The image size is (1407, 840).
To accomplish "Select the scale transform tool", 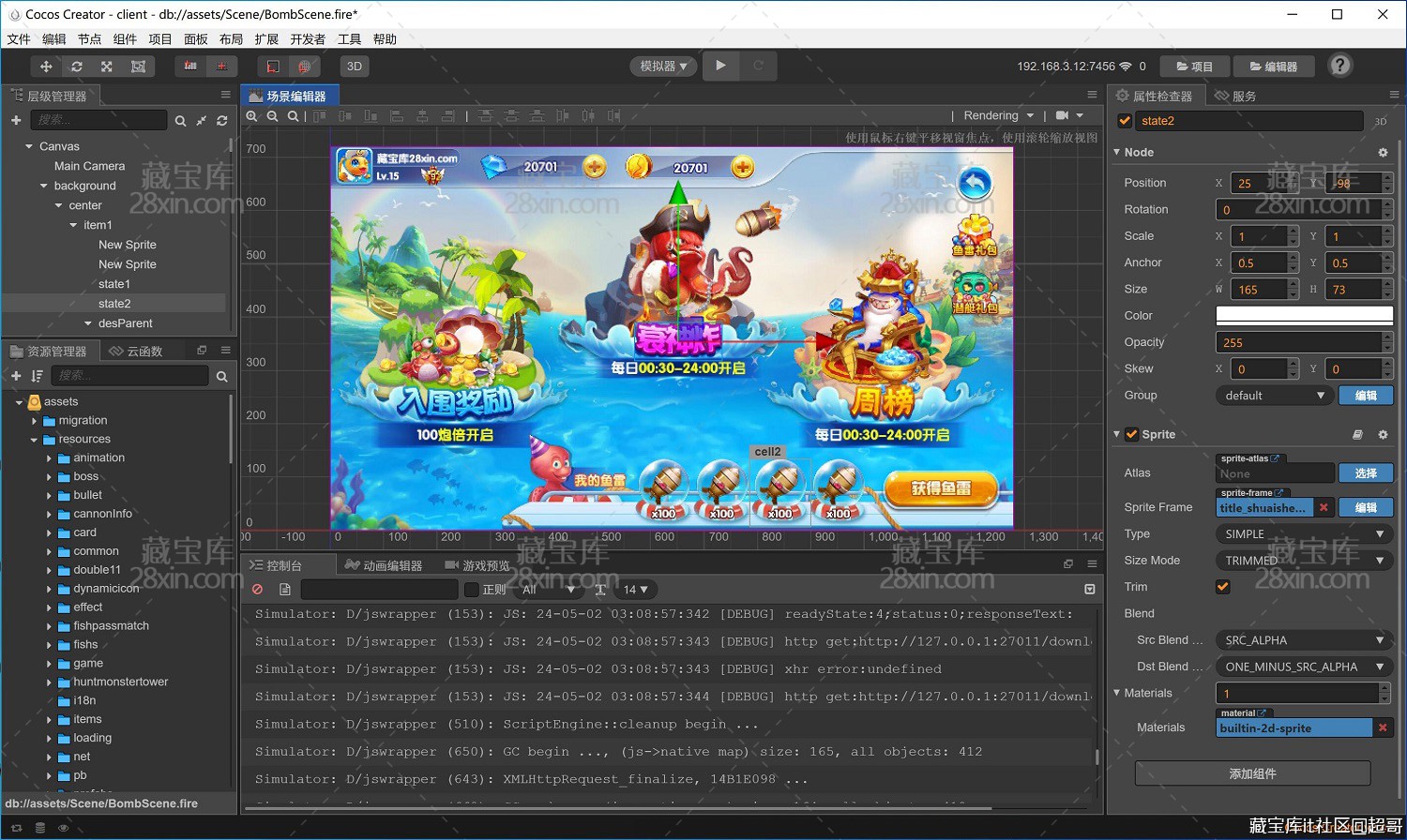I will pyautogui.click(x=107, y=67).
